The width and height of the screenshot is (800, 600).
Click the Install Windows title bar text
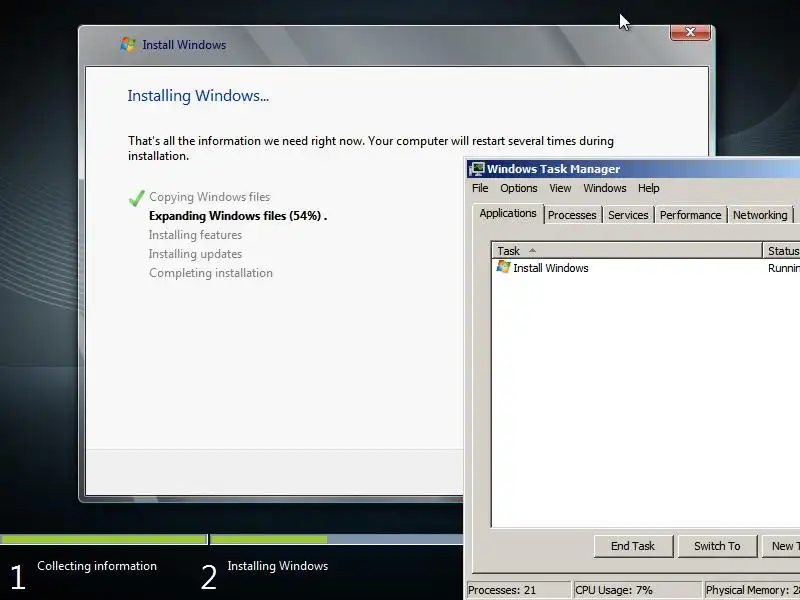pos(184,45)
